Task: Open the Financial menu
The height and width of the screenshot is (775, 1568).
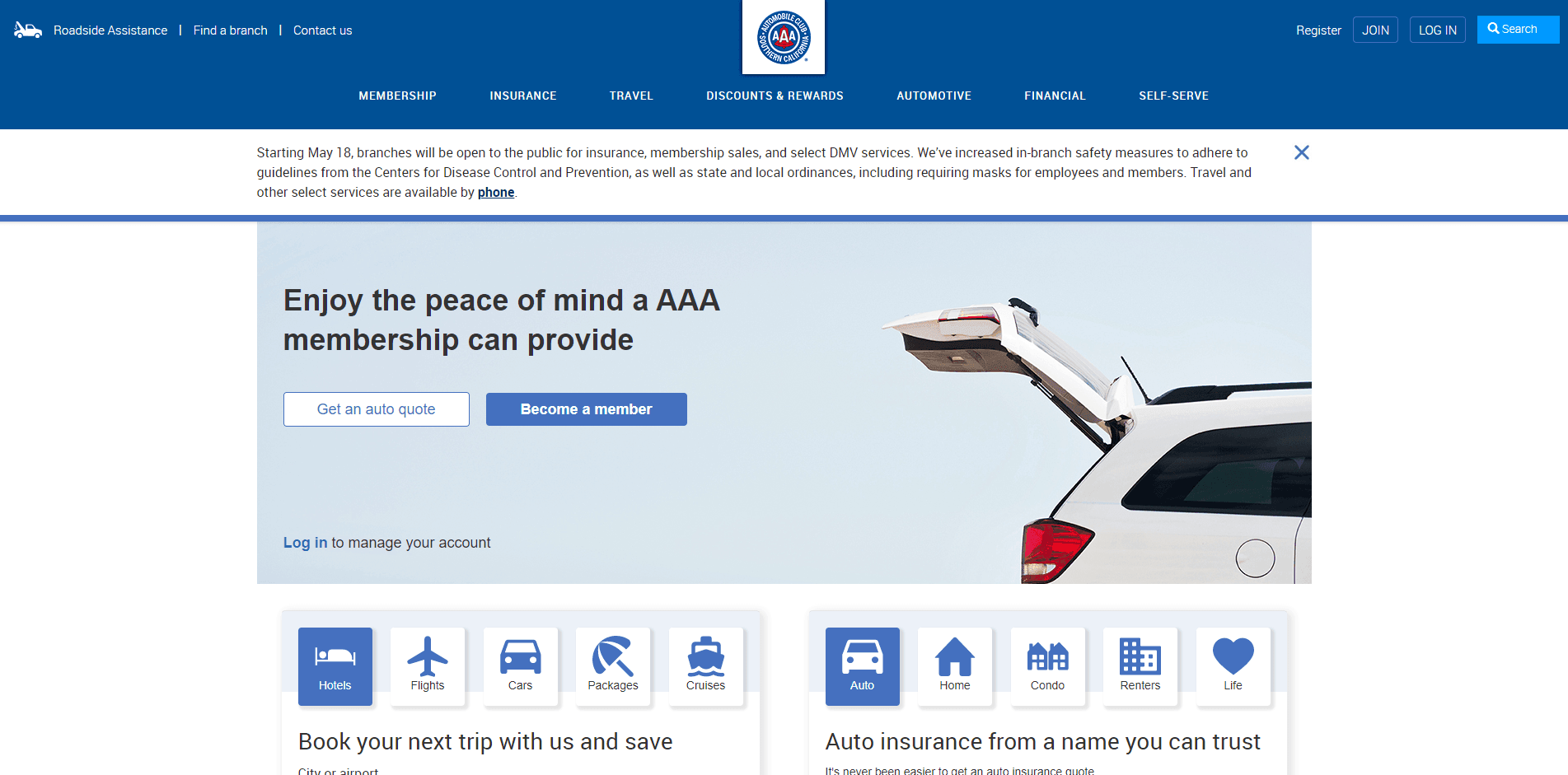Action: [1055, 96]
